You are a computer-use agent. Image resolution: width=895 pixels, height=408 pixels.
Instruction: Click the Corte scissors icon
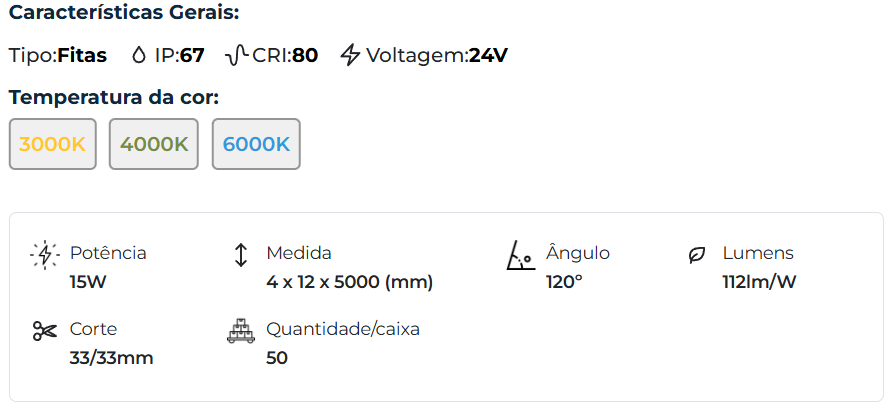point(45,331)
